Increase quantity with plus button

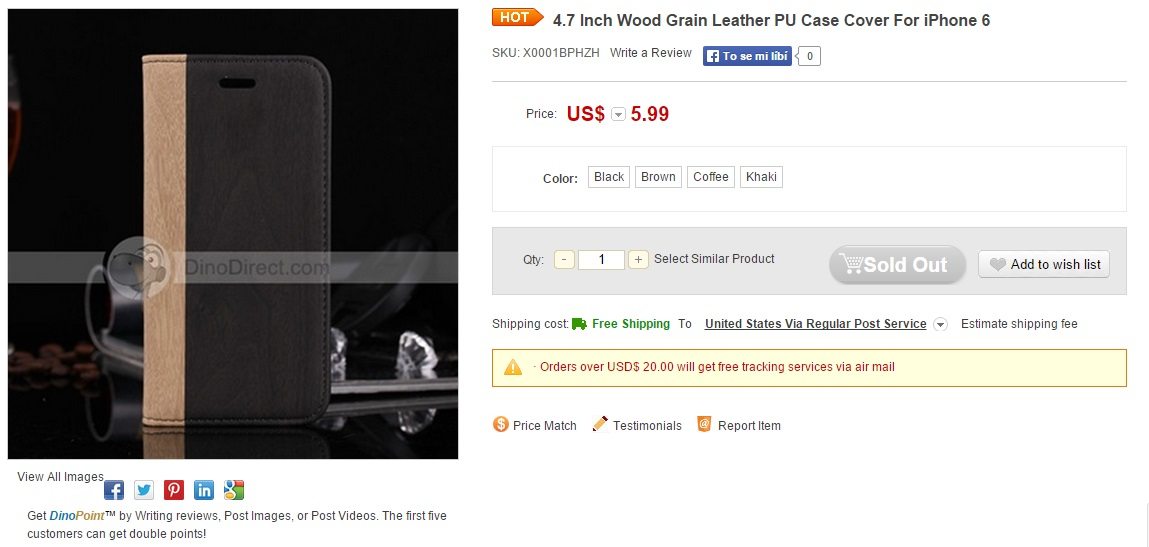[x=638, y=260]
